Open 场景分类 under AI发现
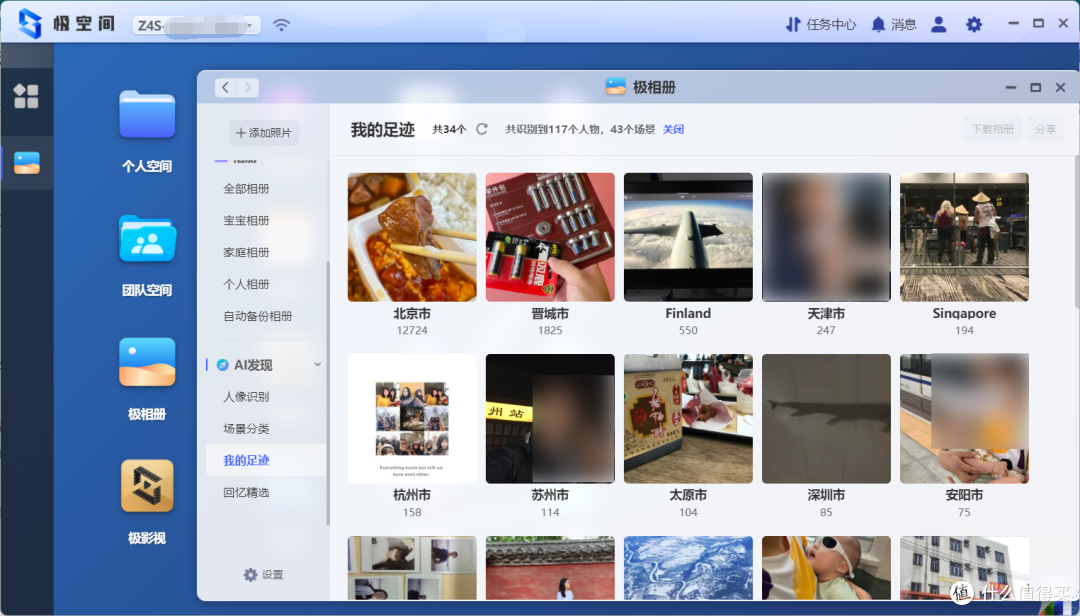The image size is (1080, 616). point(246,428)
